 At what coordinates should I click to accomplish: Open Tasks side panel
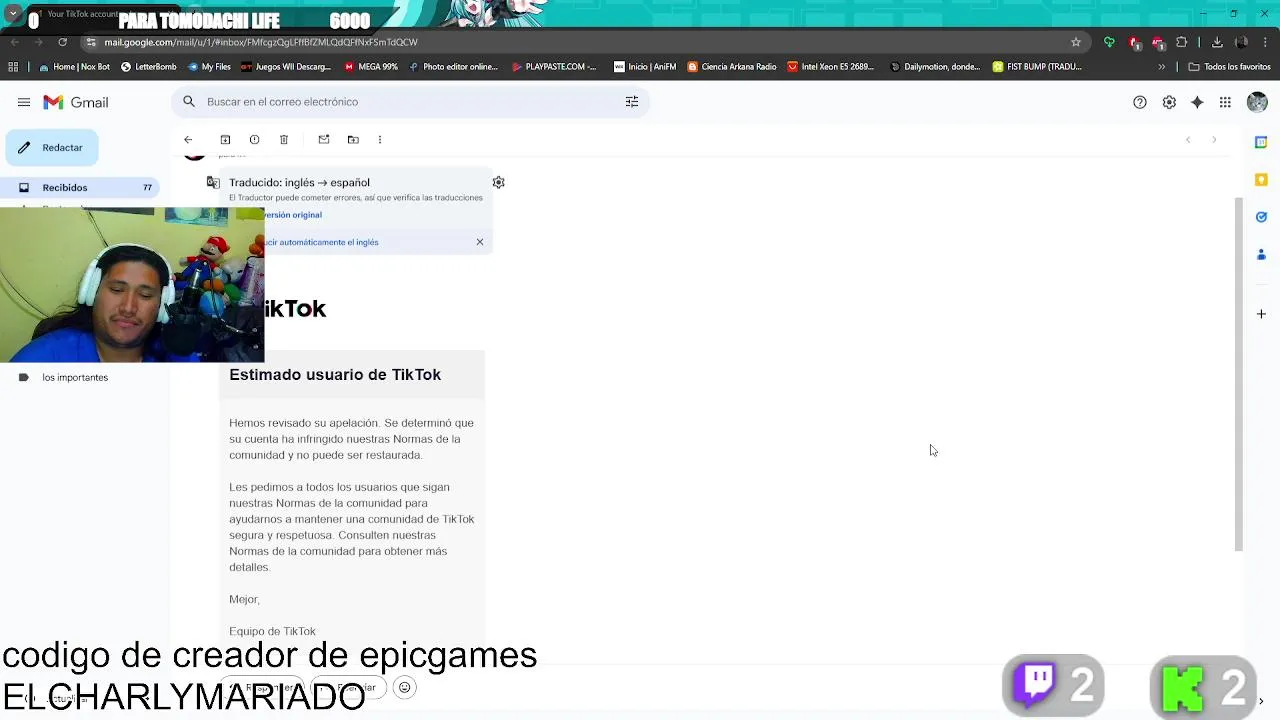click(x=1261, y=217)
